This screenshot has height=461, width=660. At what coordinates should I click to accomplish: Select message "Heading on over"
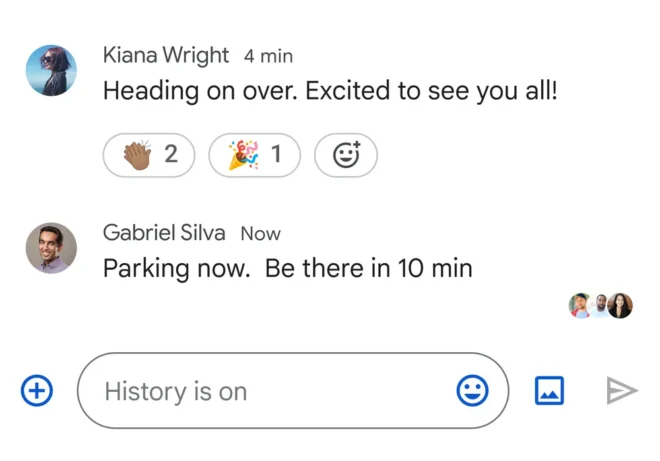[x=330, y=91]
